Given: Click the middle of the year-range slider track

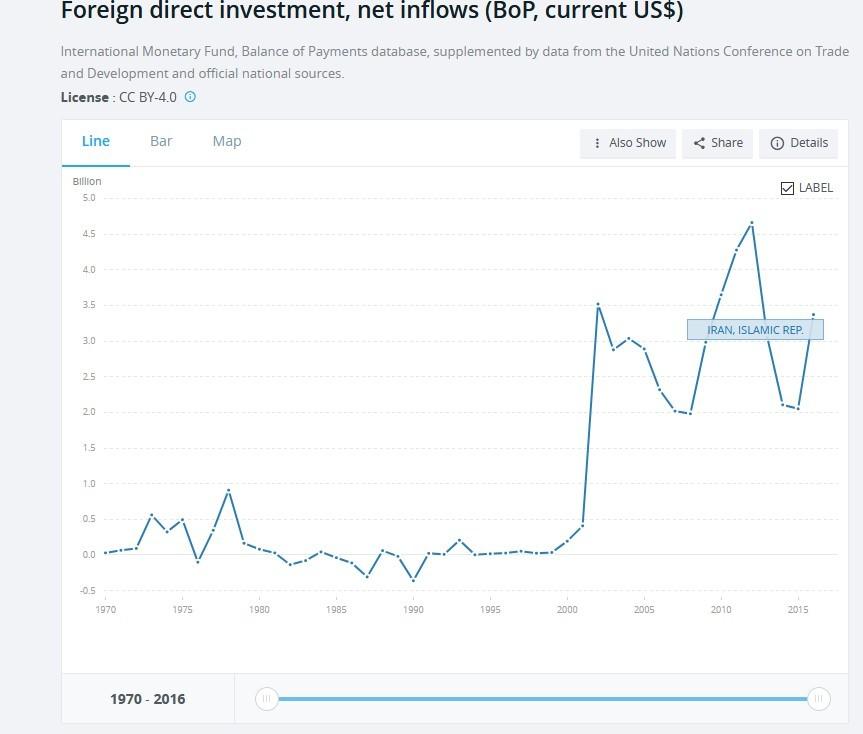Looking at the screenshot, I should pos(542,699).
